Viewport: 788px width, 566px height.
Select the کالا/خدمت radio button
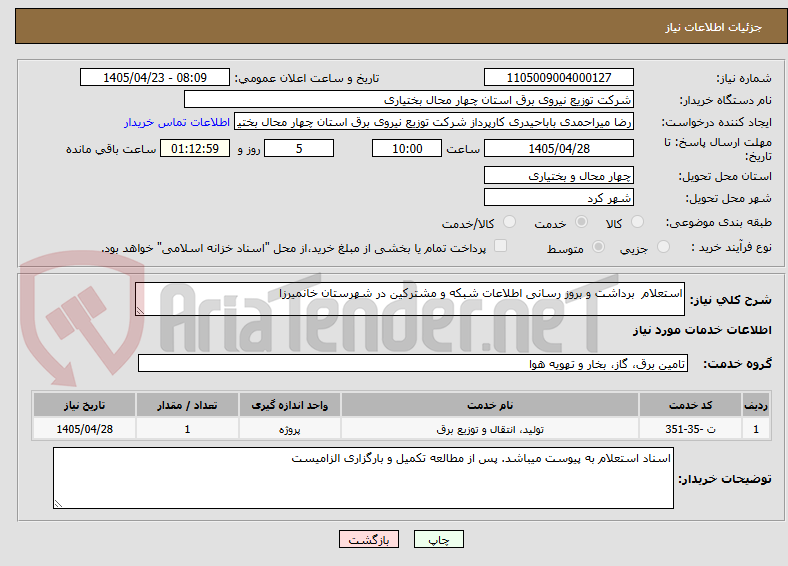point(510,222)
